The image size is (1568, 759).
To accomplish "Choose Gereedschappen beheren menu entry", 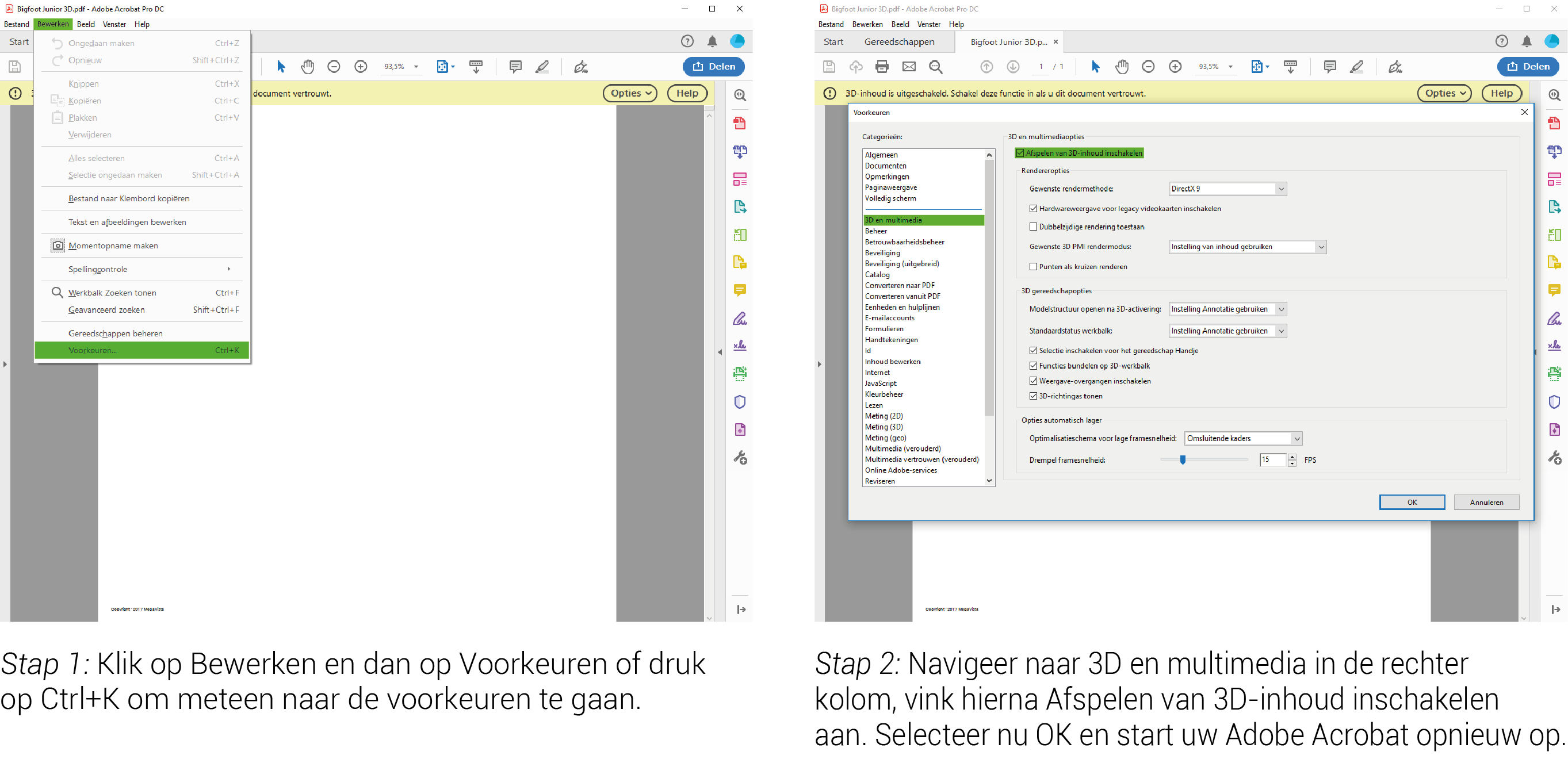I will coord(142,333).
